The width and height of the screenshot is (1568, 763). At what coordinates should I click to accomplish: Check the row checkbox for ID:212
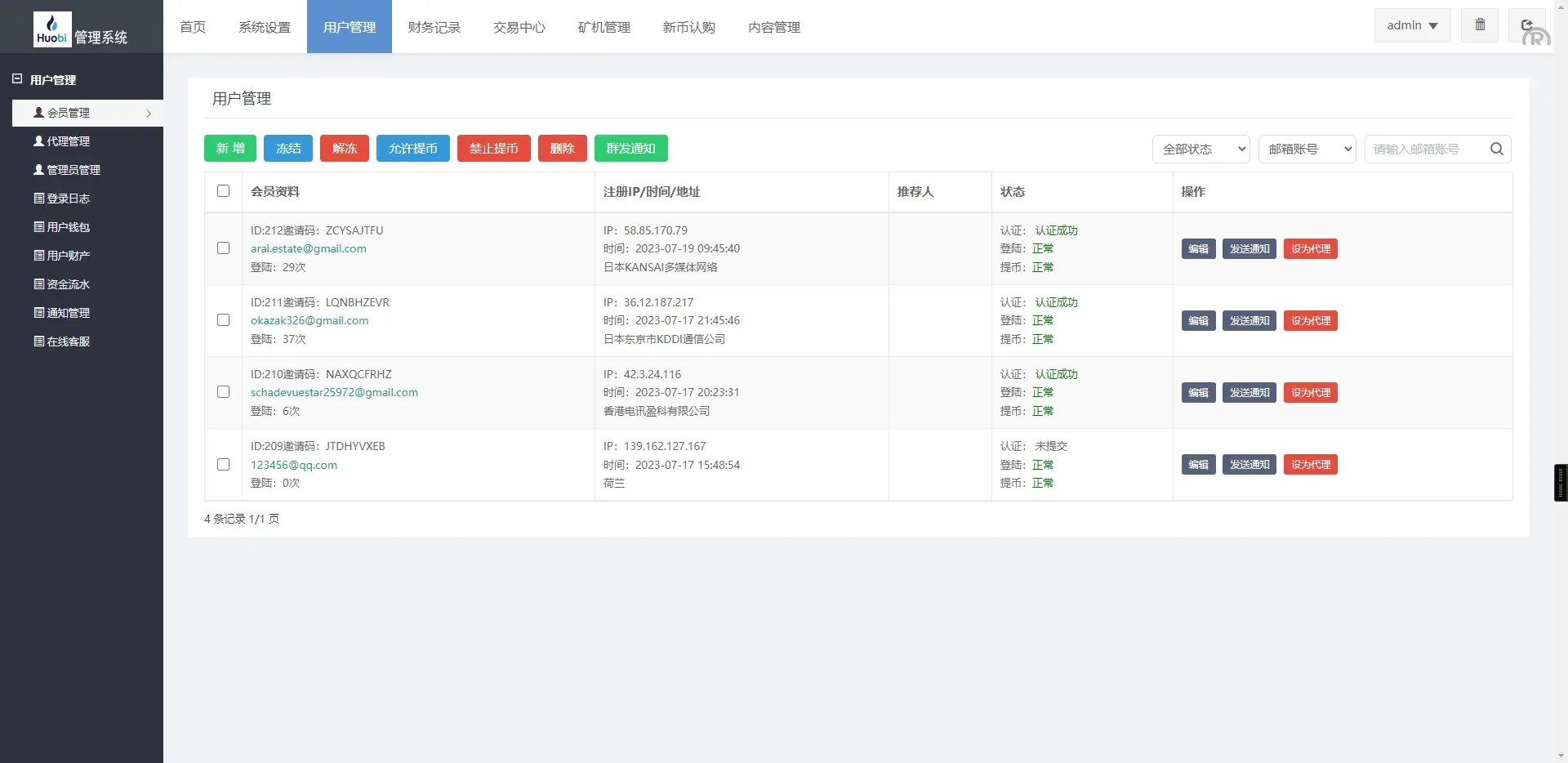coord(223,248)
